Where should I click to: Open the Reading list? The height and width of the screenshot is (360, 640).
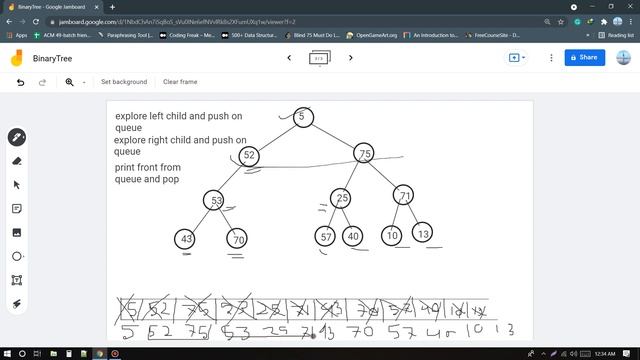click(x=616, y=36)
